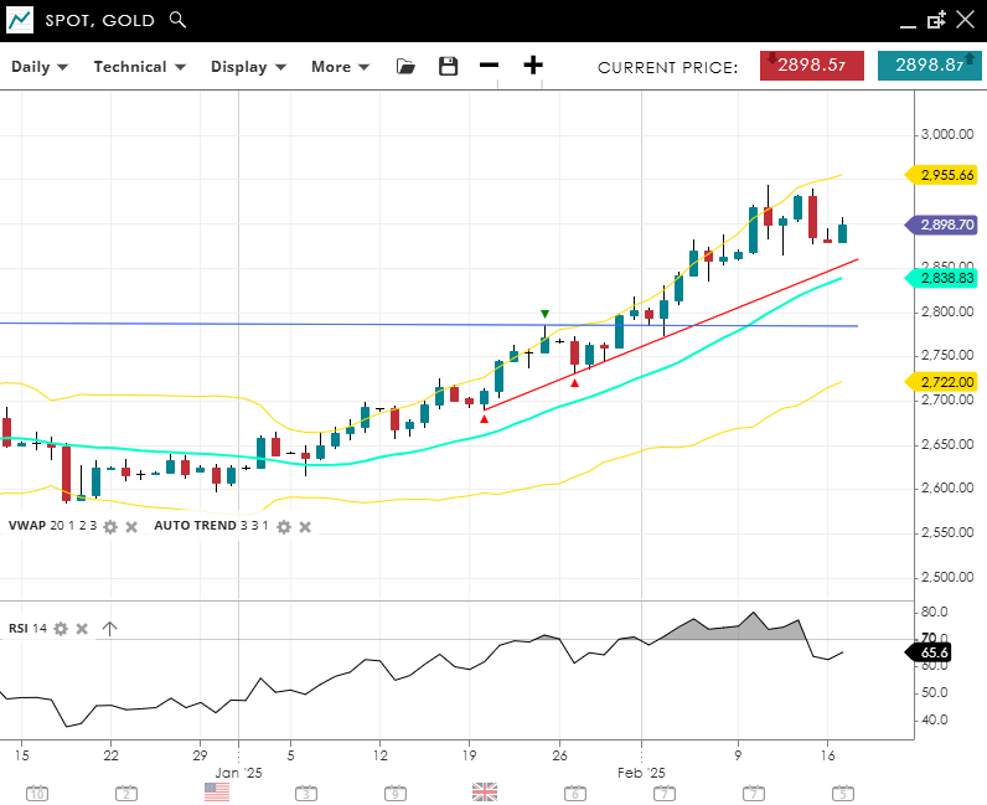Open the Display options dropdown
Viewport: 987px width, 805px height.
(x=248, y=67)
